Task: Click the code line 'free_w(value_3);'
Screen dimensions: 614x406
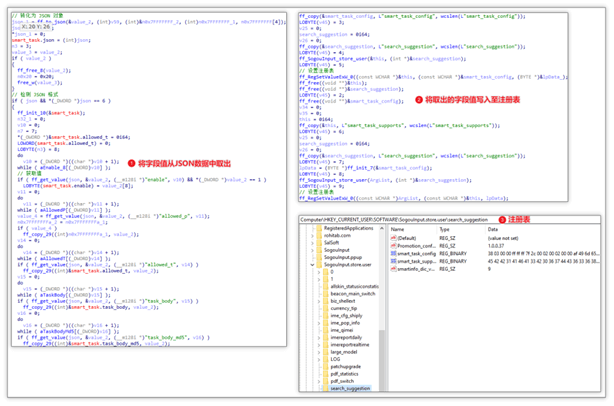Action: pos(40,83)
